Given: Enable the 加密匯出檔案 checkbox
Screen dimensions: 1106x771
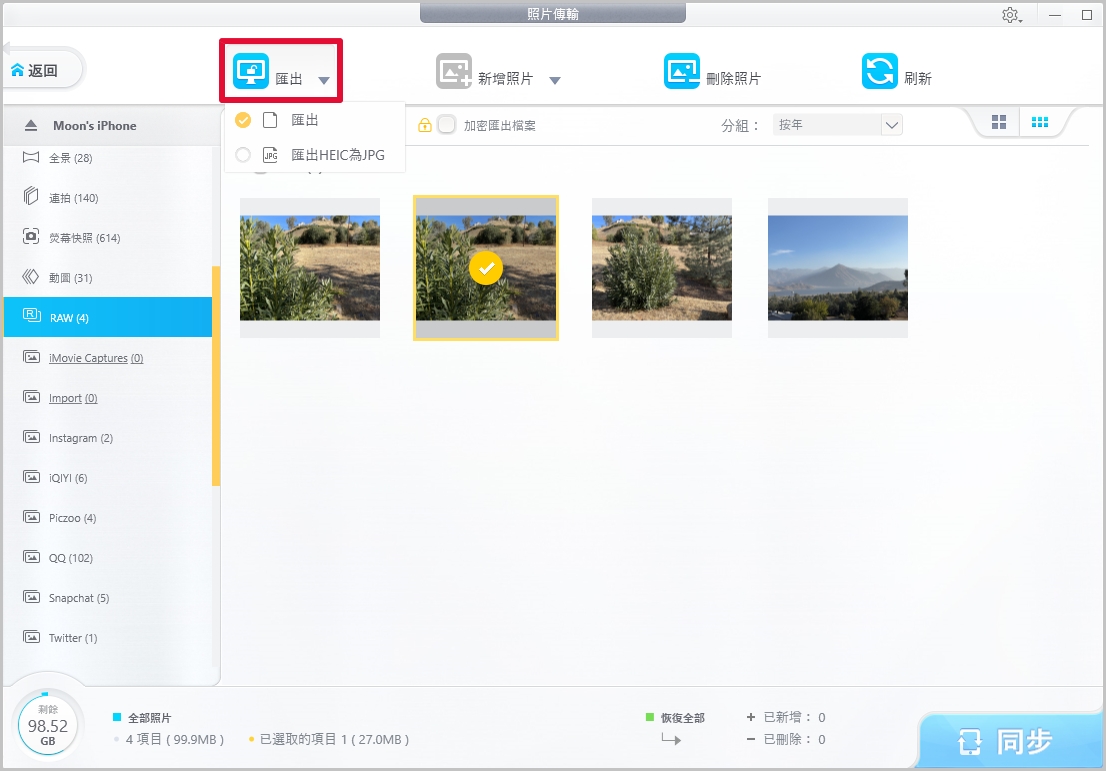Looking at the screenshot, I should [x=446, y=125].
